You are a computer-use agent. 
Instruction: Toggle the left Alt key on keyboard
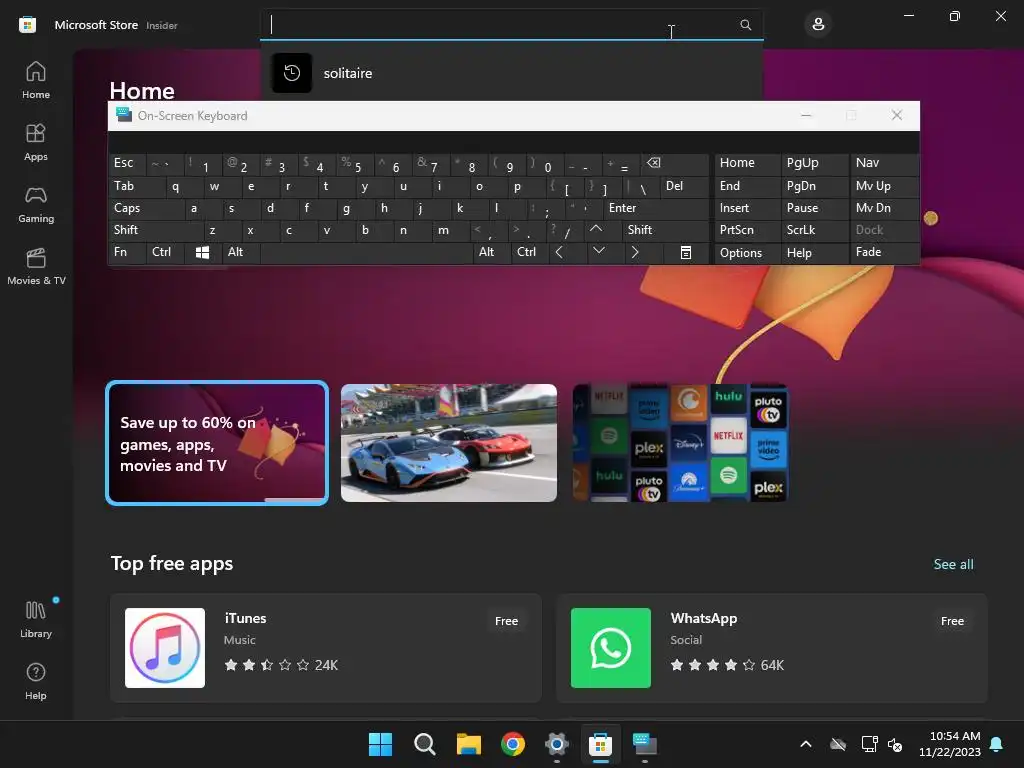pos(241,253)
